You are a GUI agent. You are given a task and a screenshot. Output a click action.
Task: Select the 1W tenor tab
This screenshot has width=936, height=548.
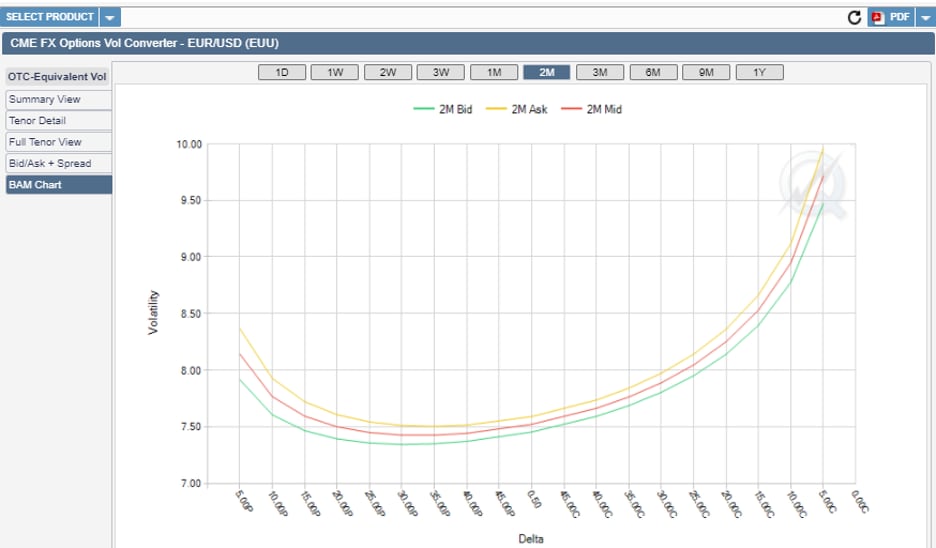tap(335, 72)
